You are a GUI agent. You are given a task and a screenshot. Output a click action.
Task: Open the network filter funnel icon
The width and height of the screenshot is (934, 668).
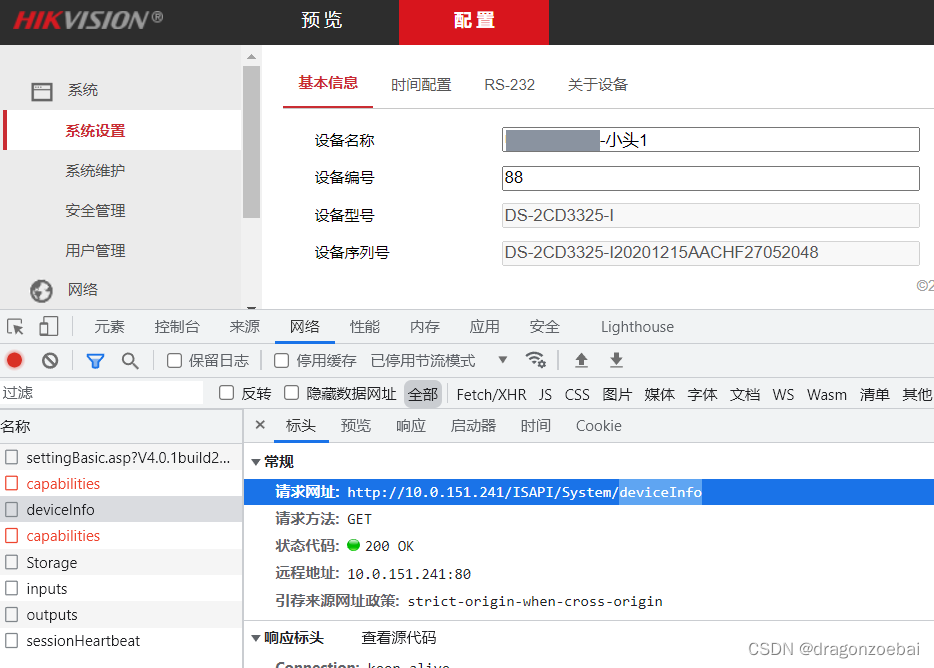pyautogui.click(x=95, y=360)
